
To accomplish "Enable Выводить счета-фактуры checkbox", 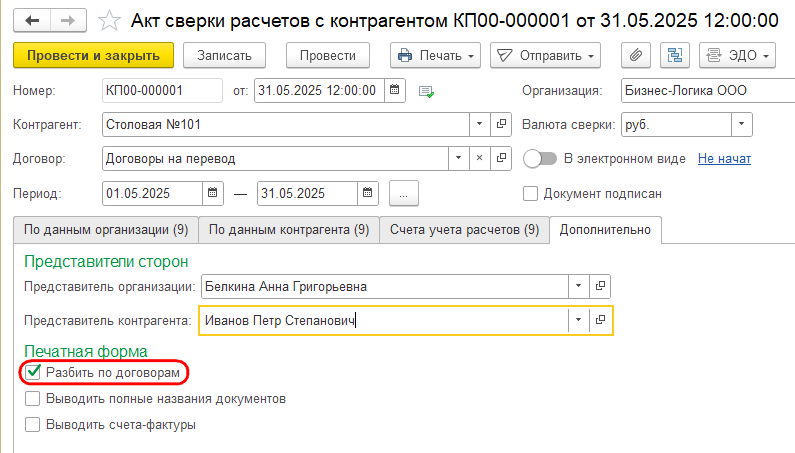I will [32, 425].
